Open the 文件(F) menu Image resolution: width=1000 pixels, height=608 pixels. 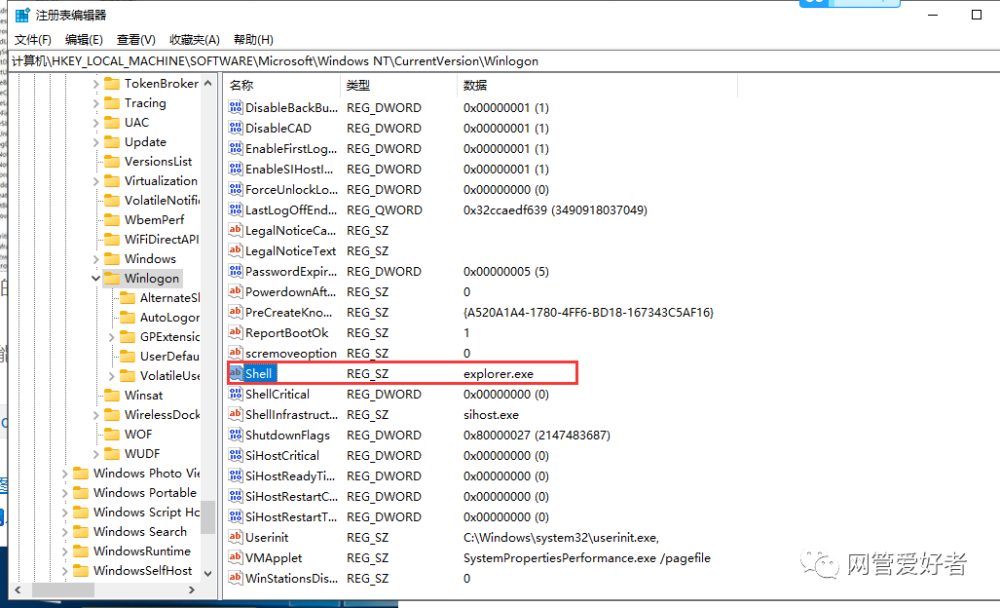tap(33, 40)
